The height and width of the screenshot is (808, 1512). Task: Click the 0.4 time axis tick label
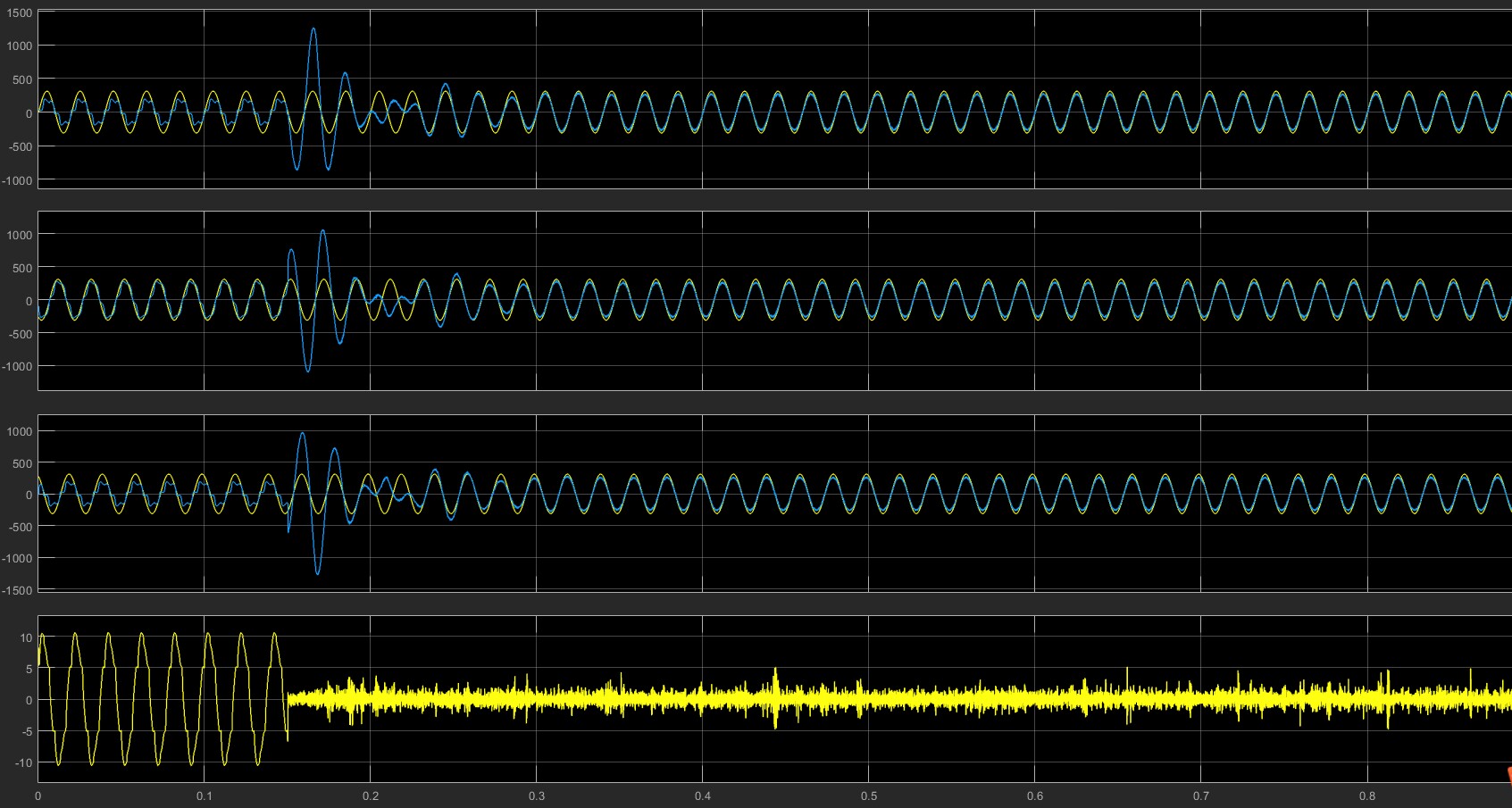coord(703,796)
